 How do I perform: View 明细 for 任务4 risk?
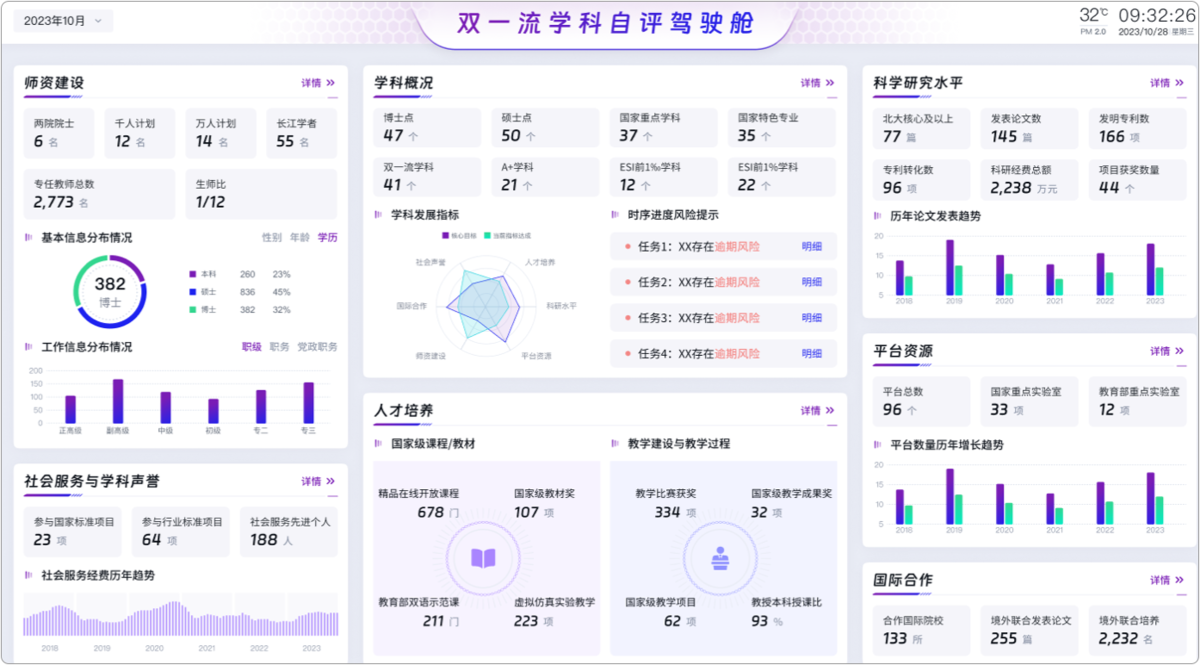pos(812,354)
